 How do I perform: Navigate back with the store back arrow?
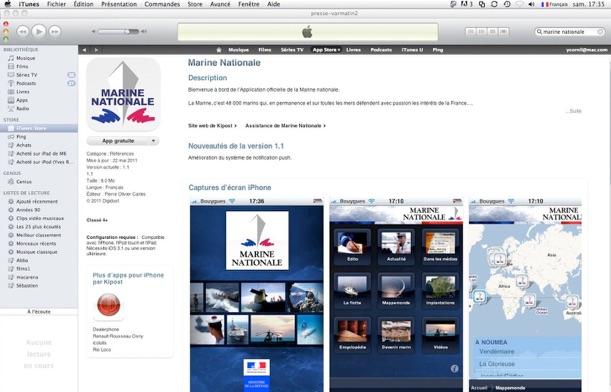(x=84, y=50)
